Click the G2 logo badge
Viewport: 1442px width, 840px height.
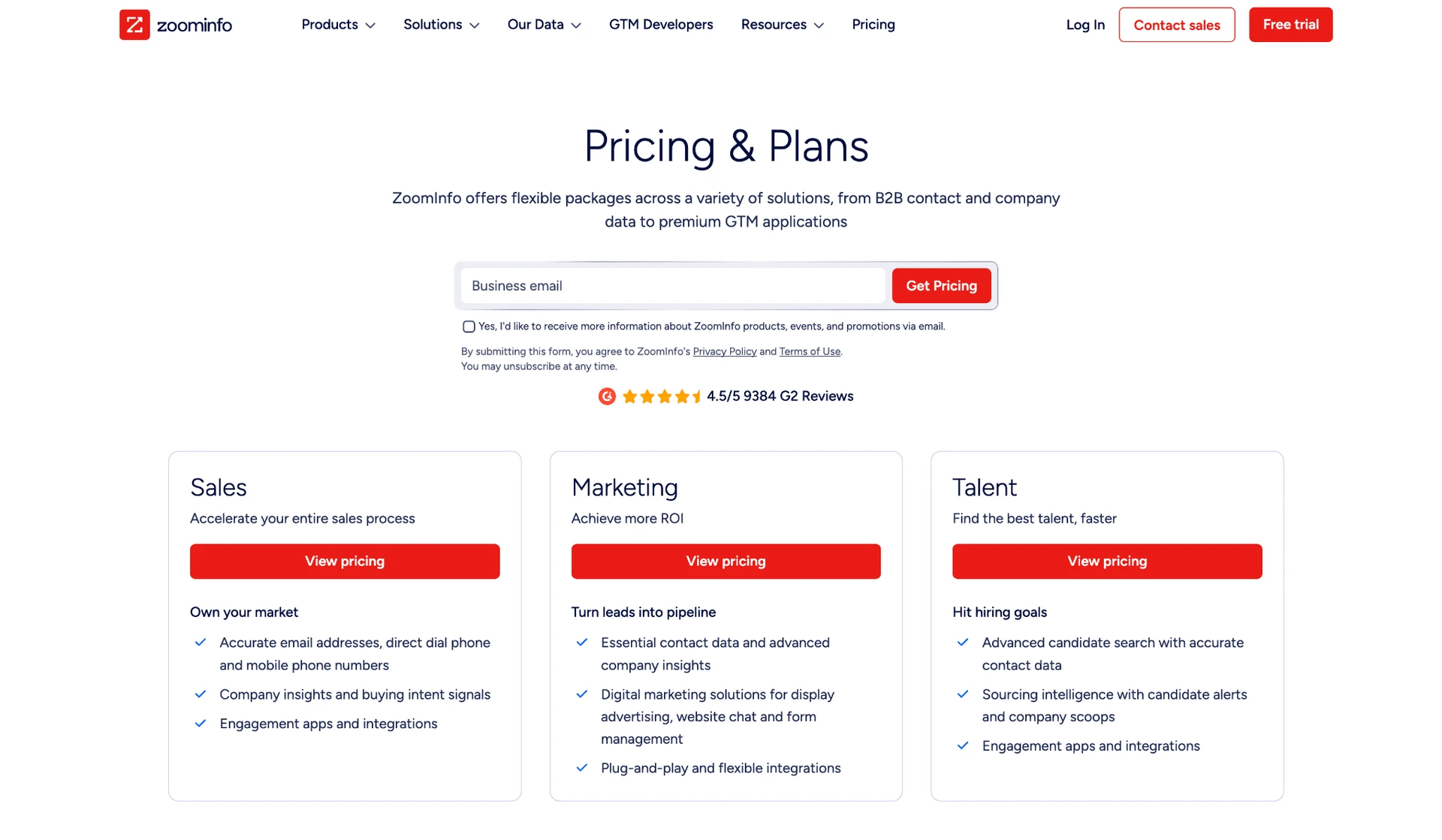click(607, 396)
